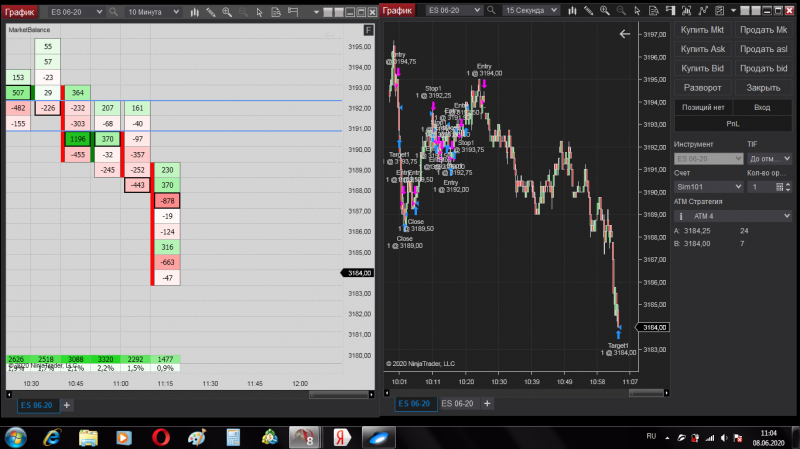Viewport: 800px width, 449px height.
Task: Click Купить Bid button
Action: point(702,68)
